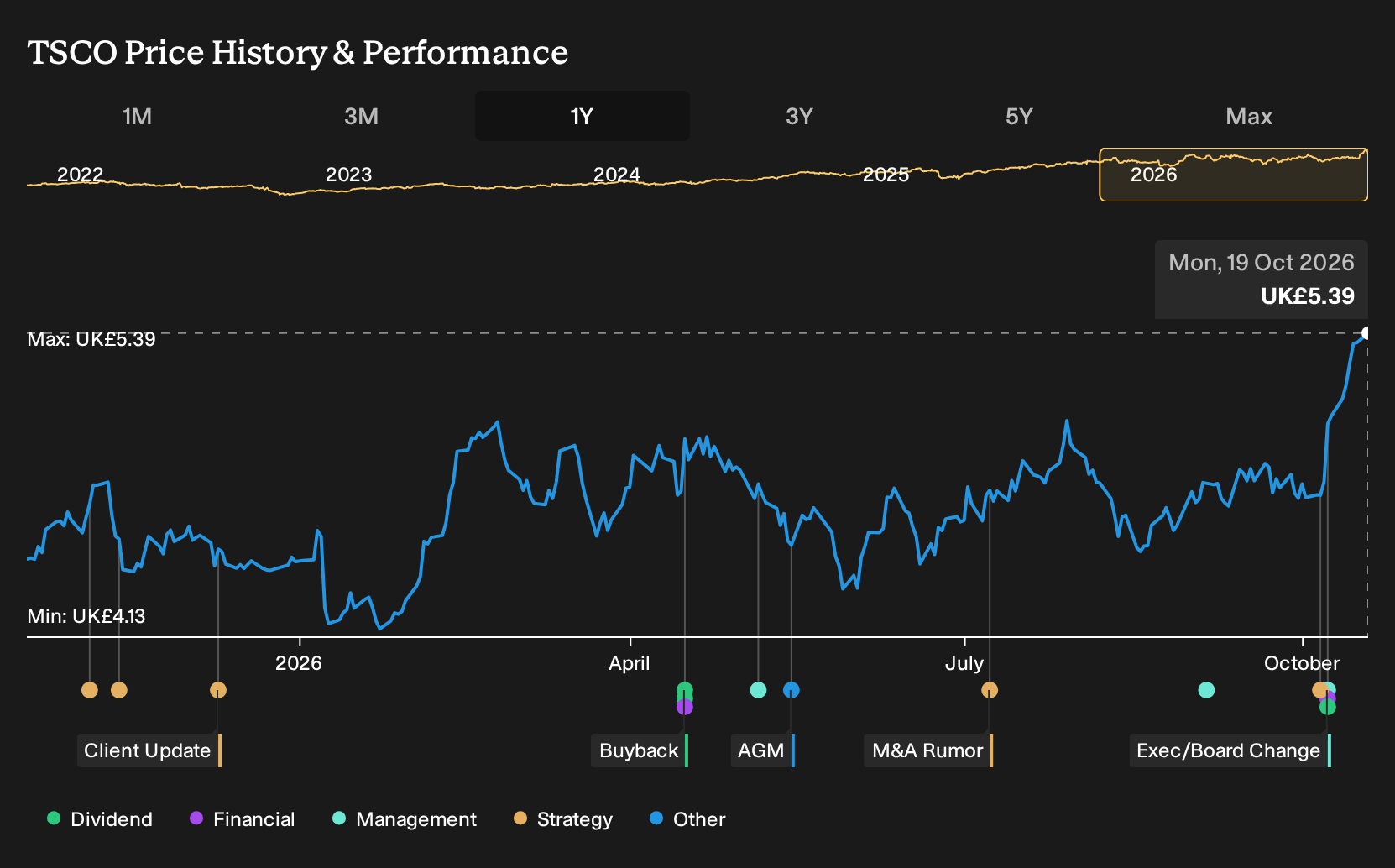Open the Exec/Board Change event label

pyautogui.click(x=1230, y=750)
